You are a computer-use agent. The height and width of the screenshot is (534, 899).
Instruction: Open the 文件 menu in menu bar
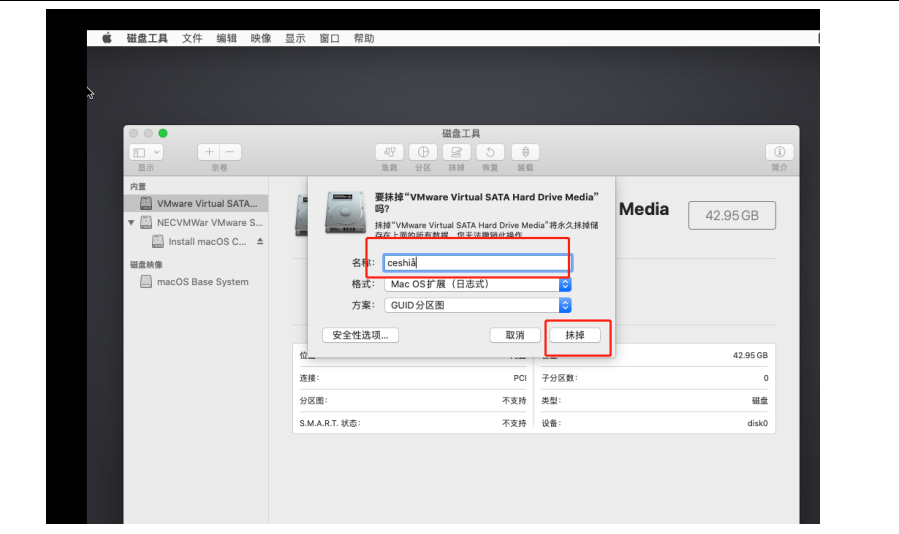192,38
